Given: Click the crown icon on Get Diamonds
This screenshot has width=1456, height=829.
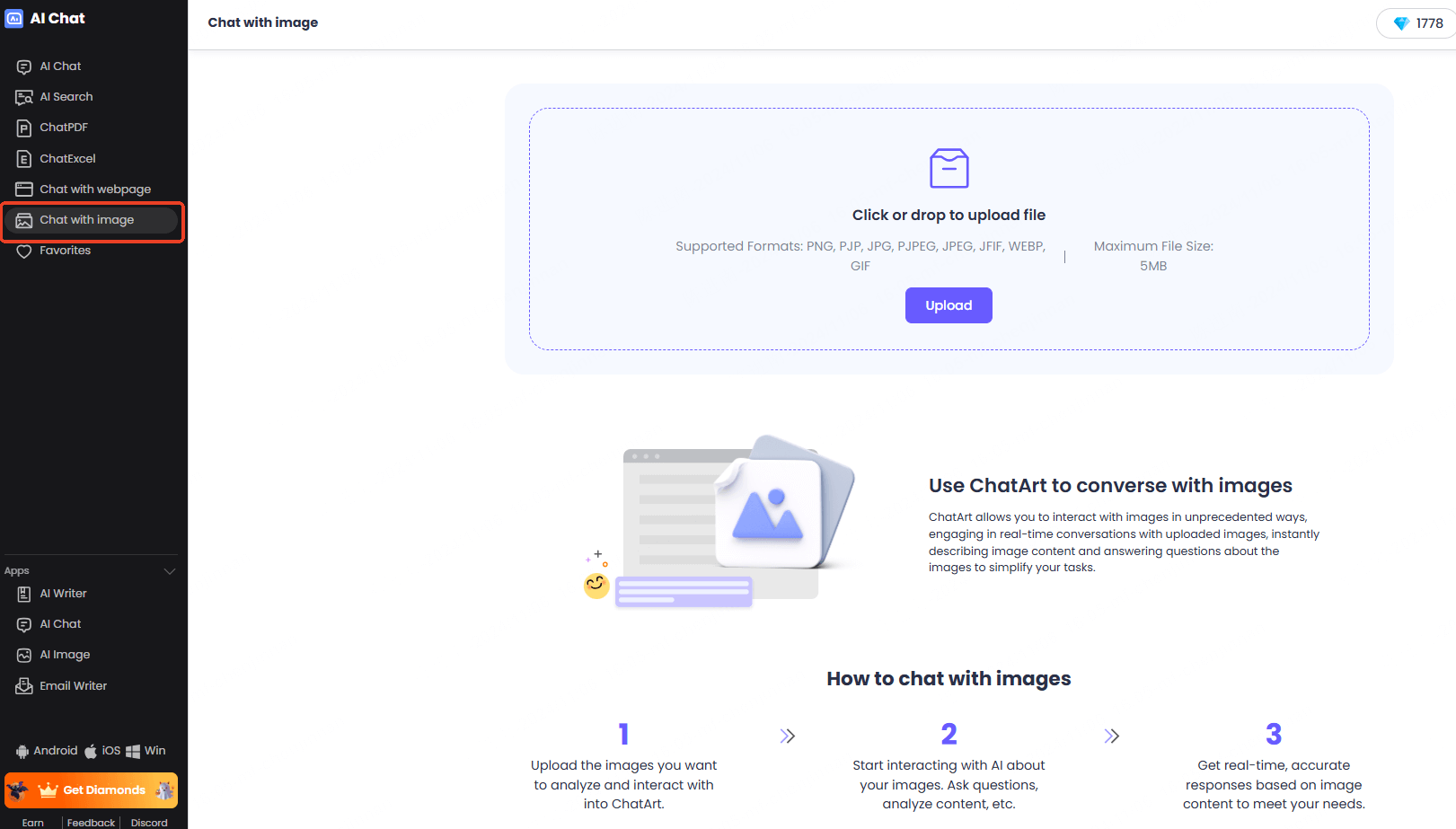Looking at the screenshot, I should (49, 789).
